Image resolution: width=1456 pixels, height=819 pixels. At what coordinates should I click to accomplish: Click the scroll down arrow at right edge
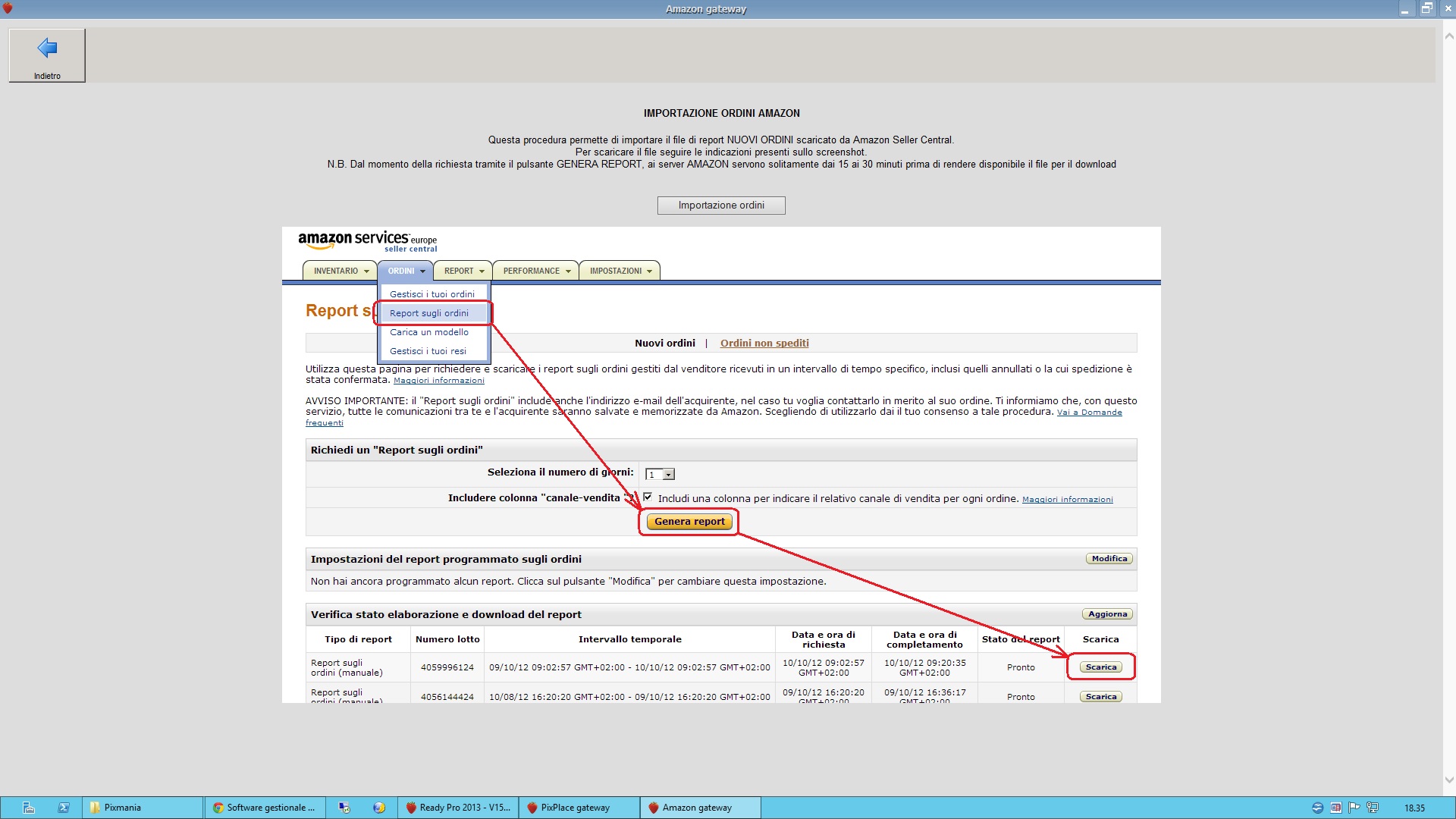[1449, 780]
